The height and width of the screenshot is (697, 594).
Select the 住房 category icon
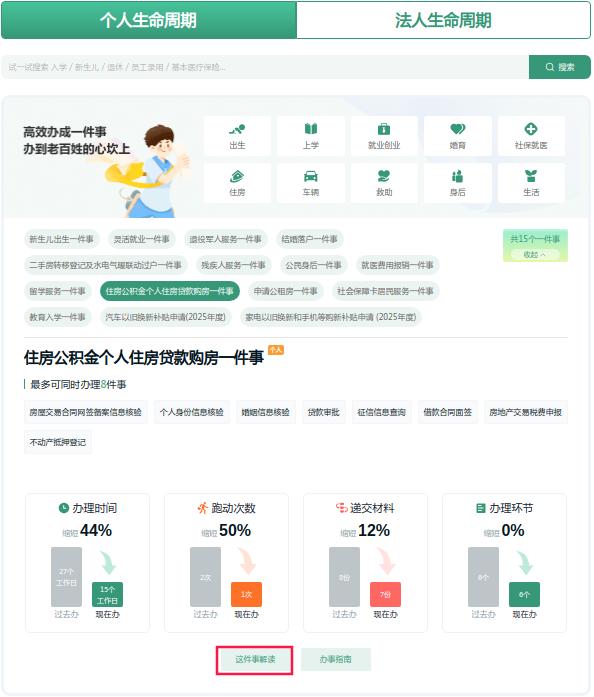pos(237,176)
